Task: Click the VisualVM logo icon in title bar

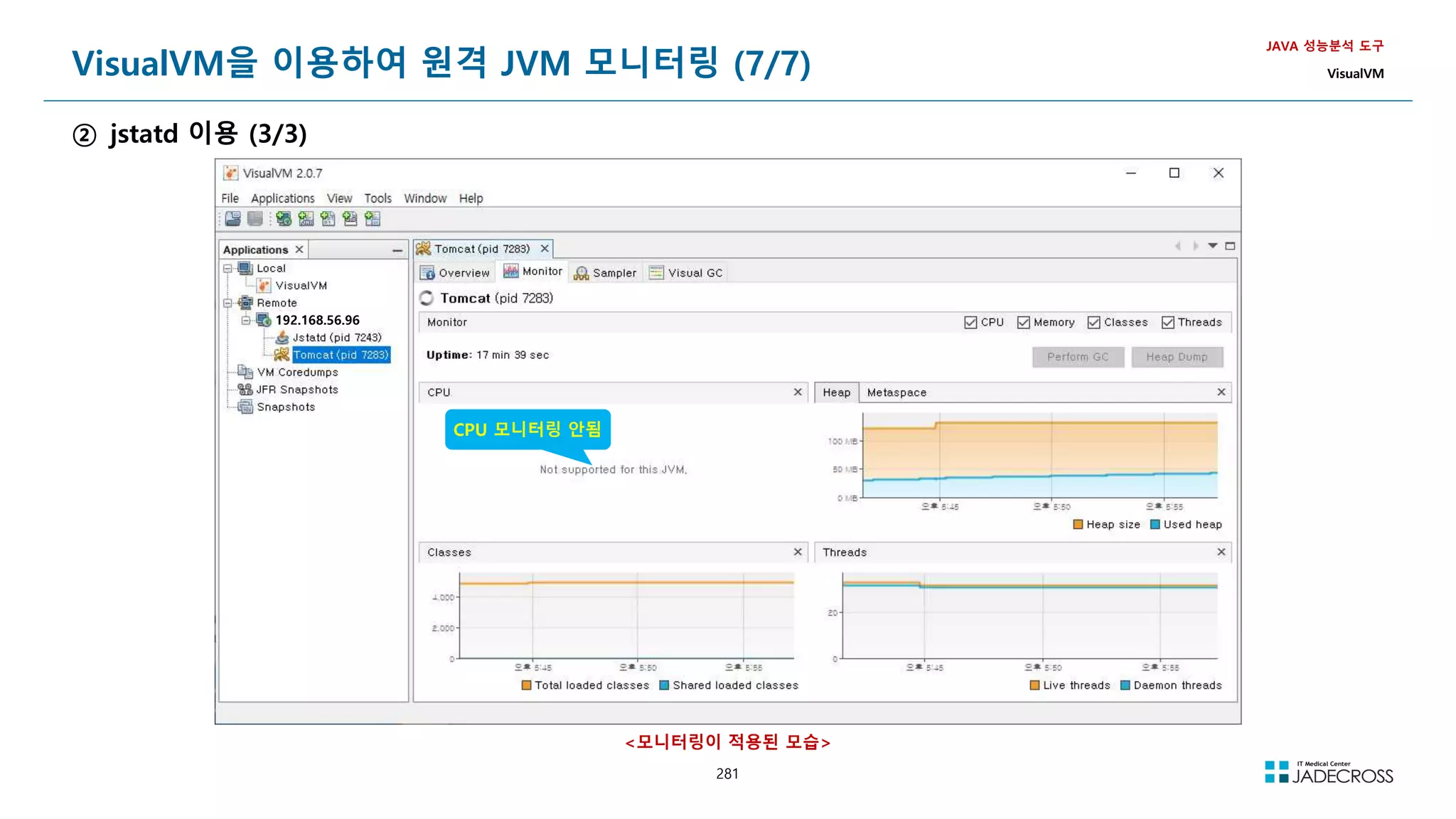Action: click(230, 173)
